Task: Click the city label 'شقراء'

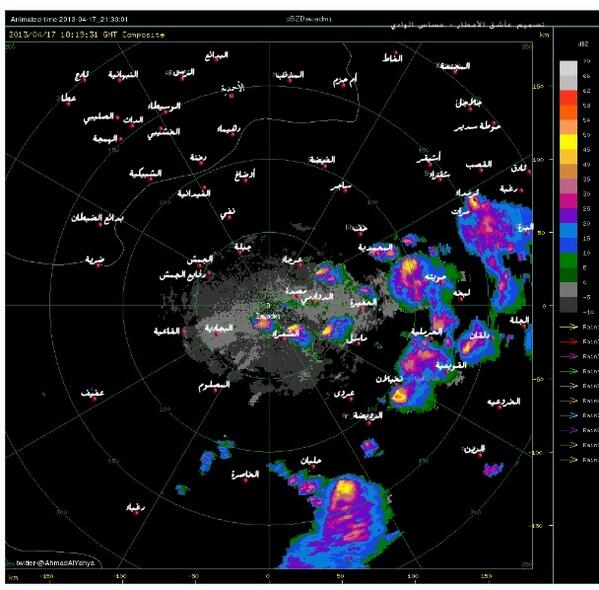Action: click(x=439, y=175)
